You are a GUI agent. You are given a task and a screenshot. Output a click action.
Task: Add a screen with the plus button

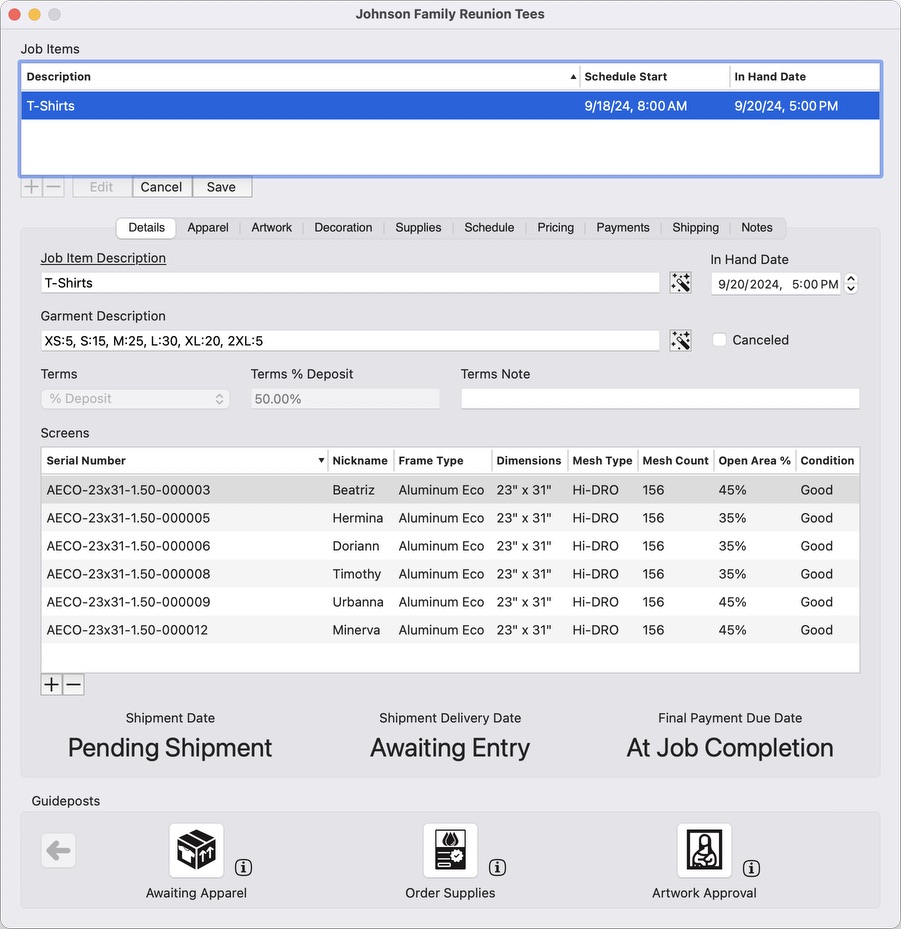[x=52, y=685]
